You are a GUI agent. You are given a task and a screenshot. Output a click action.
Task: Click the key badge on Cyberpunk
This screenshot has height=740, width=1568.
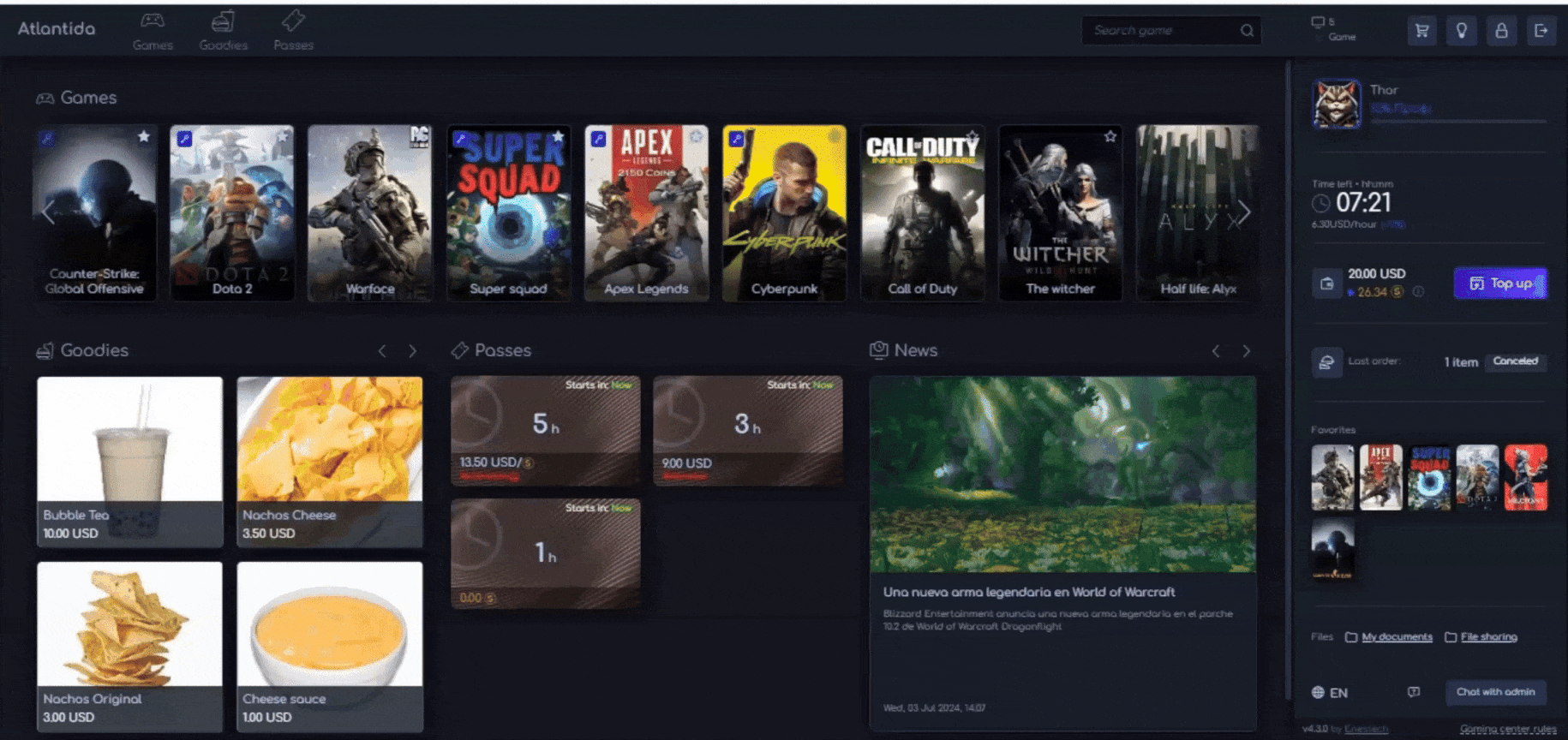click(736, 138)
